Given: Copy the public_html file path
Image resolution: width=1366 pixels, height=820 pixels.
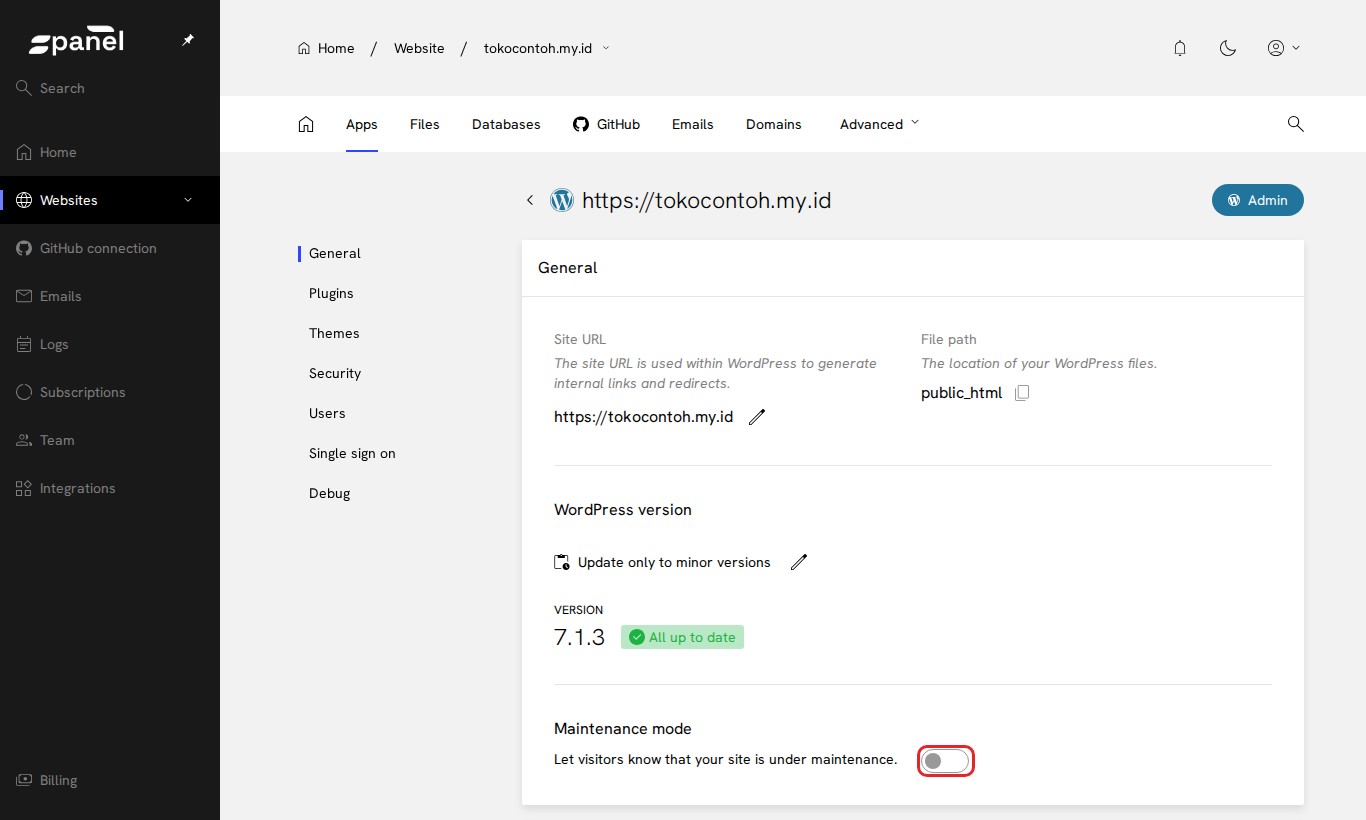Looking at the screenshot, I should [x=1021, y=393].
